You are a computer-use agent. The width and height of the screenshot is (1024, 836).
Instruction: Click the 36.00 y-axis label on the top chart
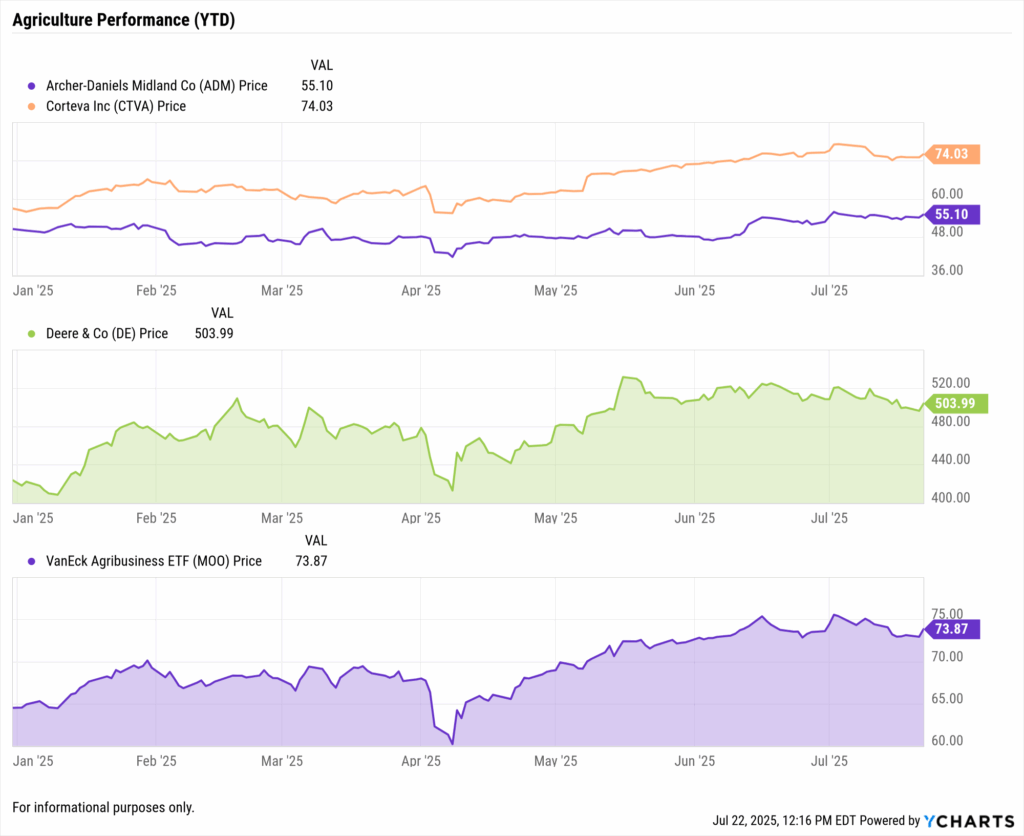(x=947, y=270)
